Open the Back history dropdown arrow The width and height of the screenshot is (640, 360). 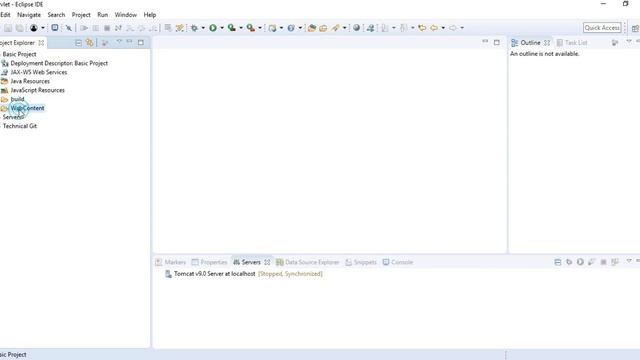tap(443, 28)
